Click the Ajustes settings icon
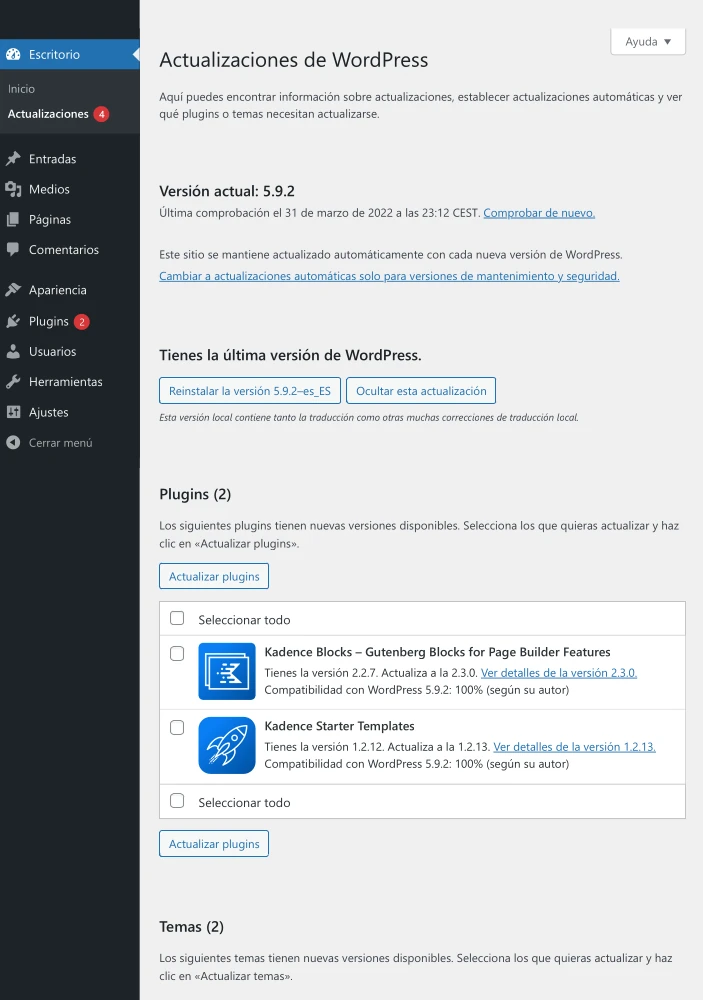706x1000 pixels. pos(13,412)
